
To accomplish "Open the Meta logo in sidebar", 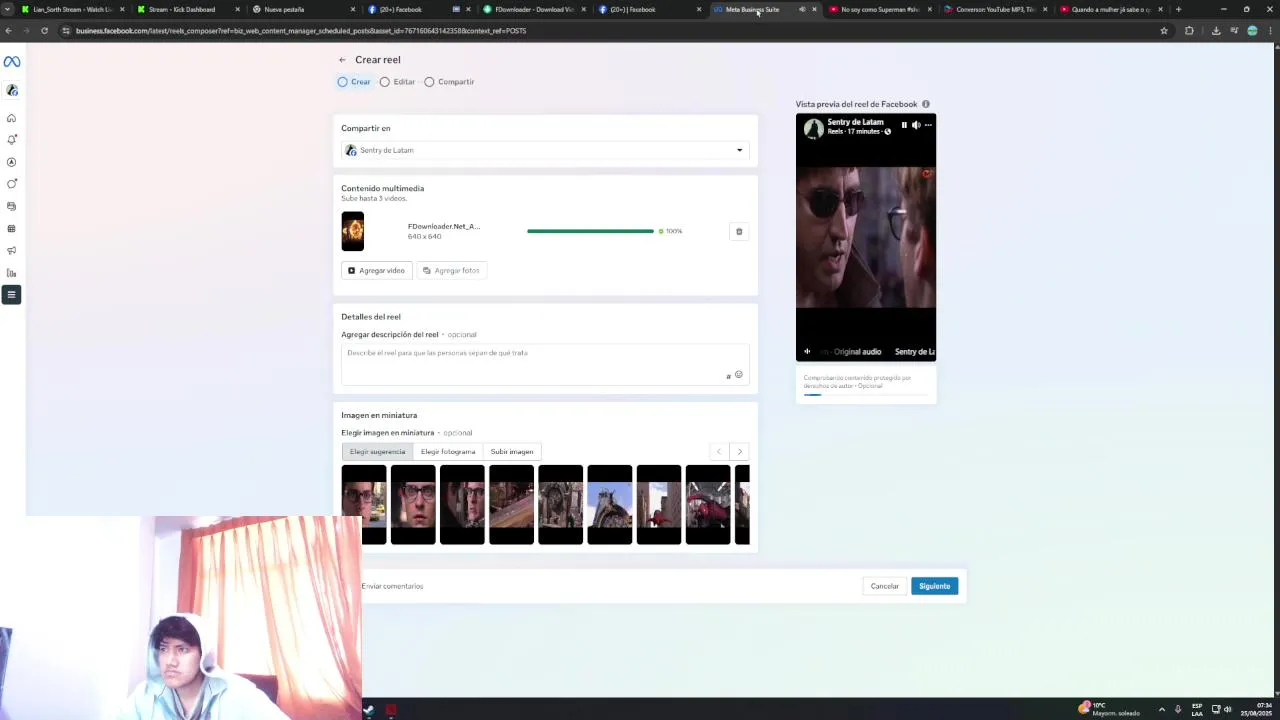I will (12, 62).
